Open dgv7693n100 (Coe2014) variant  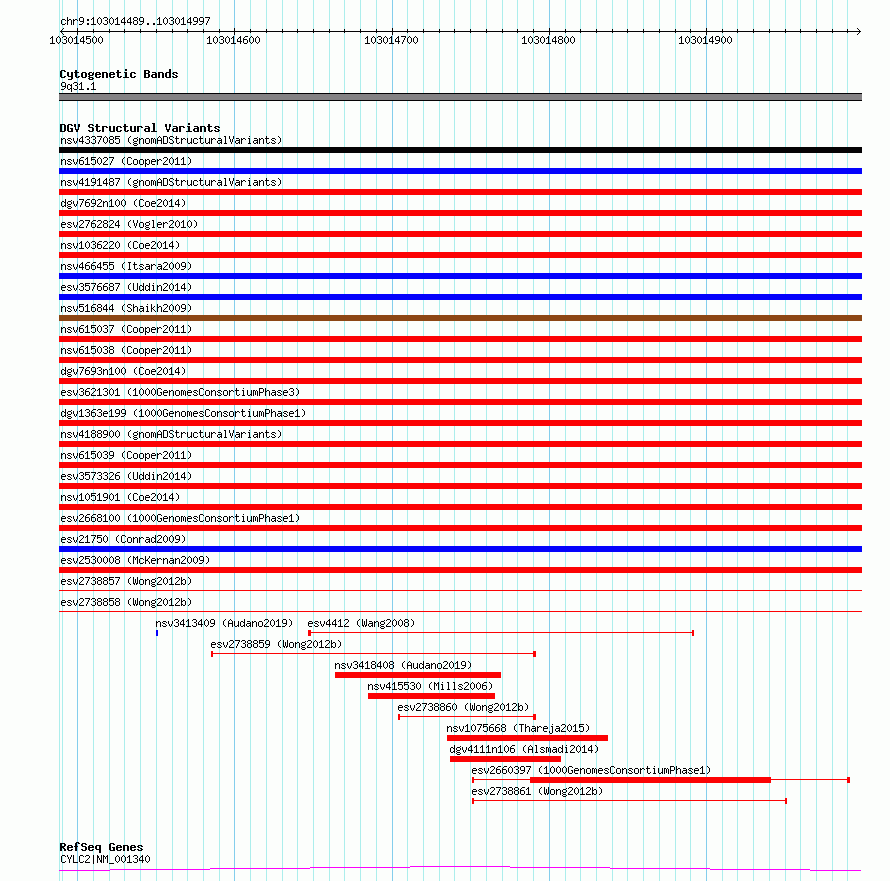(x=123, y=371)
